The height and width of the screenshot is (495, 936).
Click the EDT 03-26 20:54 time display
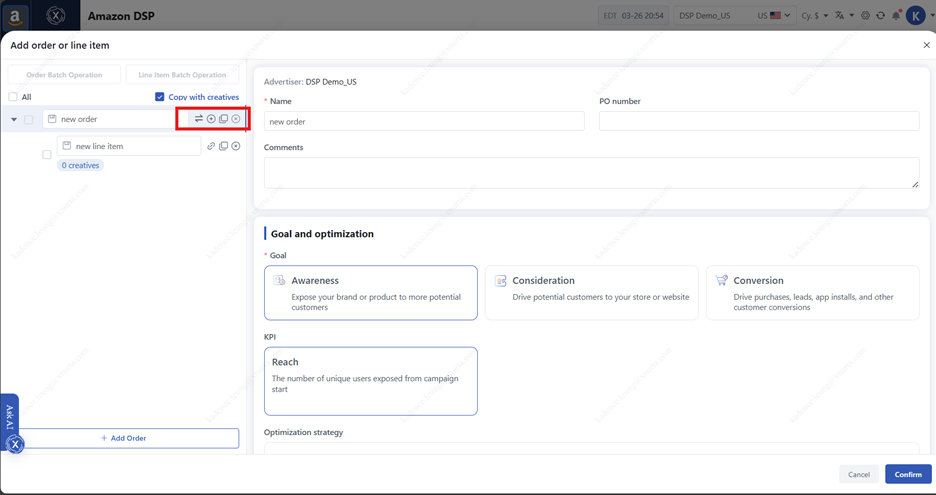[633, 16]
